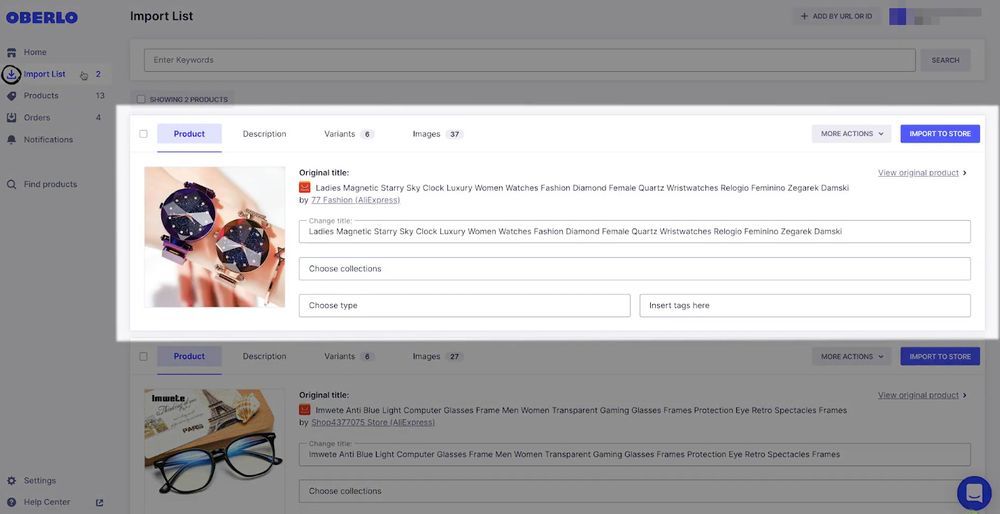Click the Enter Keywords search field
Screen dimensions: 1000x514
pos(530,60)
